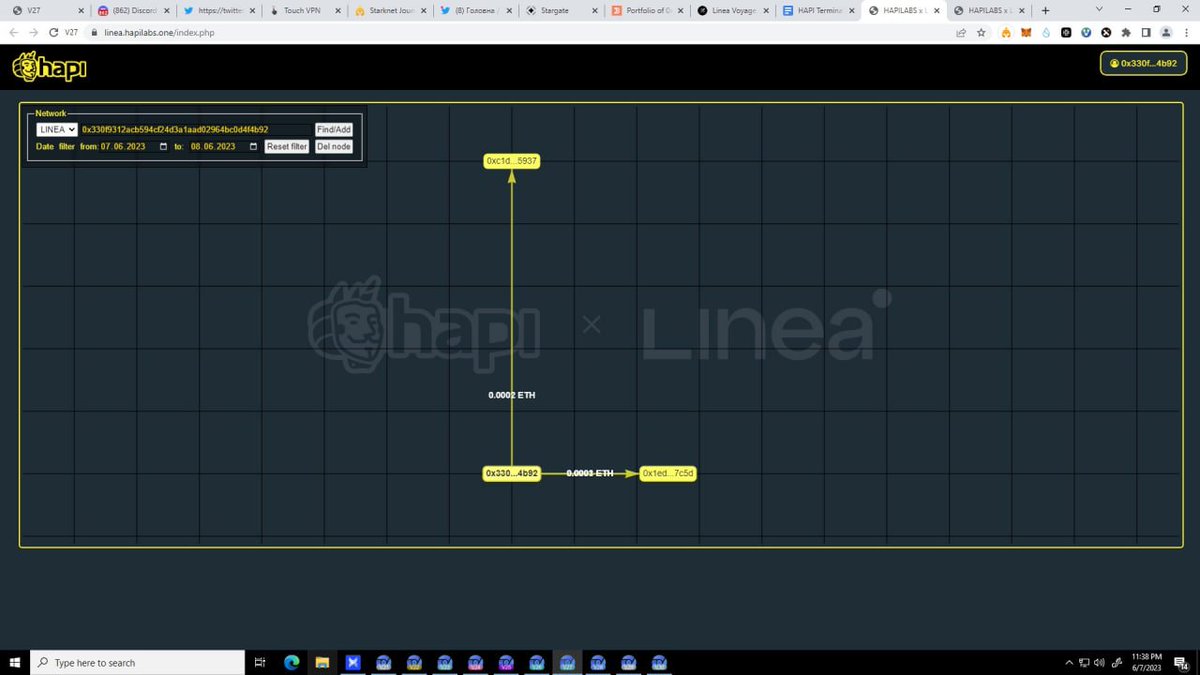
Task: Click the wallet address input field
Action: (196, 129)
